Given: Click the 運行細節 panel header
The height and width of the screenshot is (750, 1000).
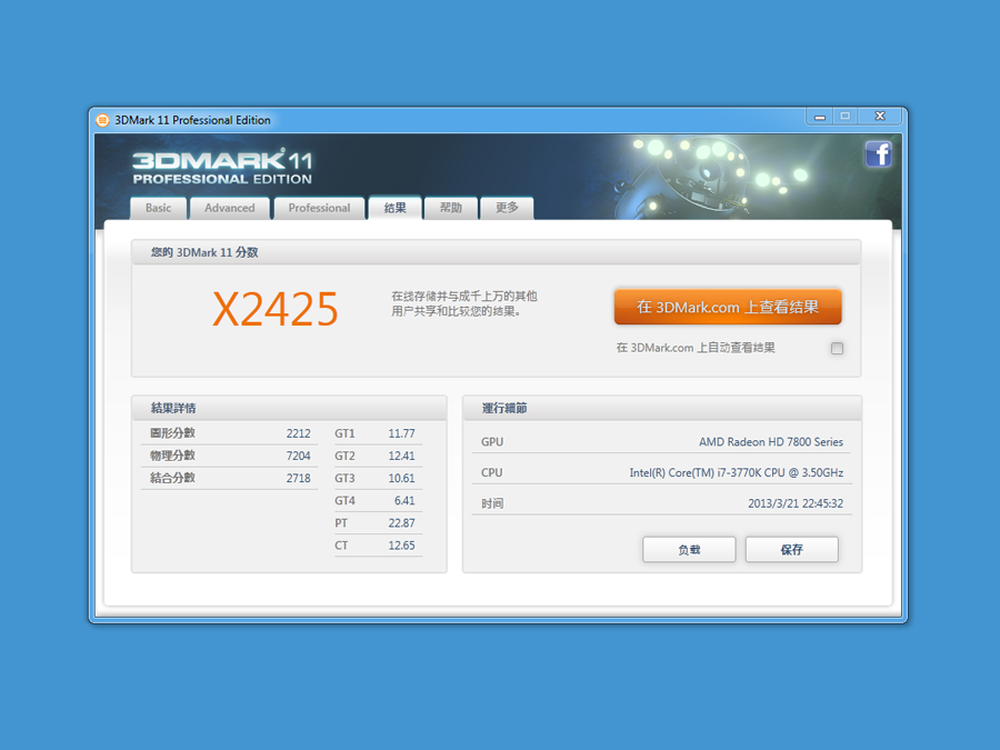Looking at the screenshot, I should pos(662,408).
